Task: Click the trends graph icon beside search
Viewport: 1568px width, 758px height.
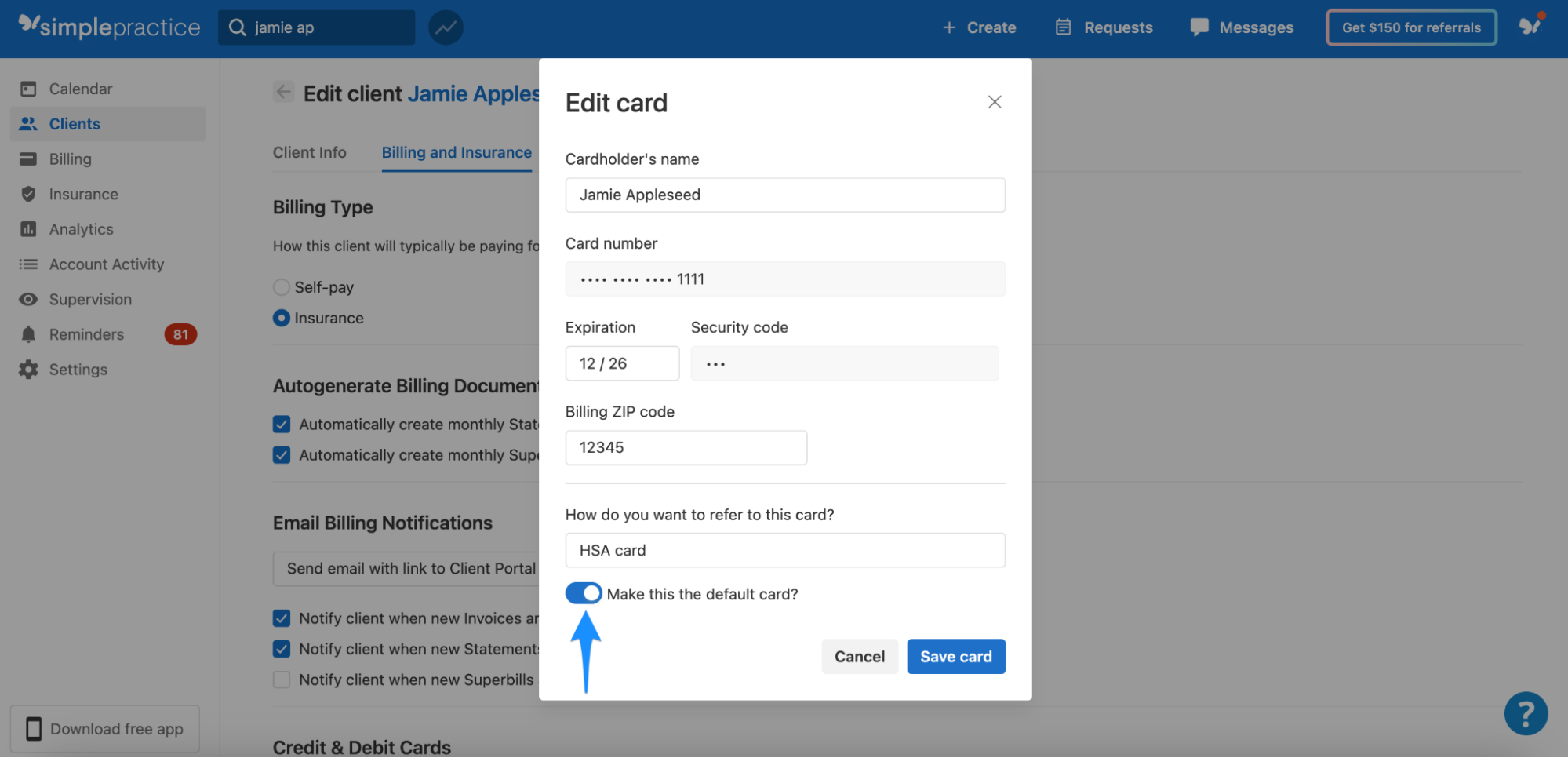Action: click(x=446, y=27)
